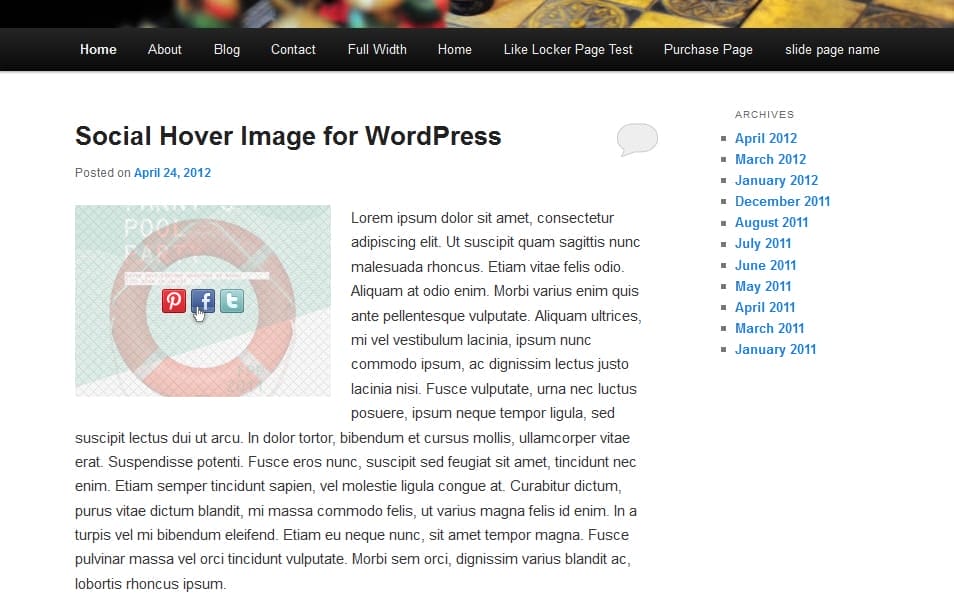This screenshot has width=954, height=600.
Task: Open the post titled Social Hover Image for WordPress
Action: tap(287, 136)
